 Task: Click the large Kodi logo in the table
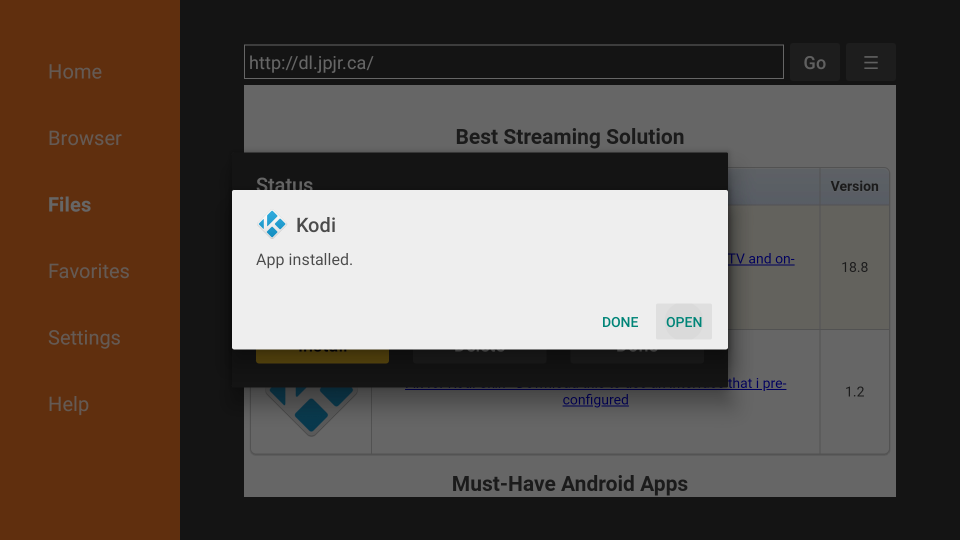pos(311,409)
